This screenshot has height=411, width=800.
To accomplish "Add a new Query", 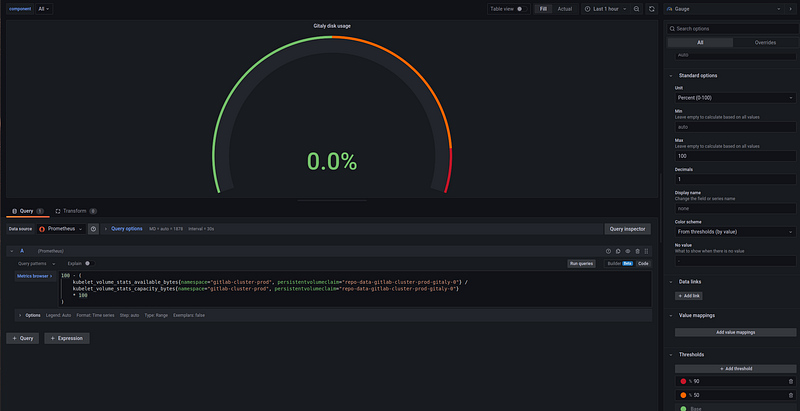I will click(x=22, y=338).
